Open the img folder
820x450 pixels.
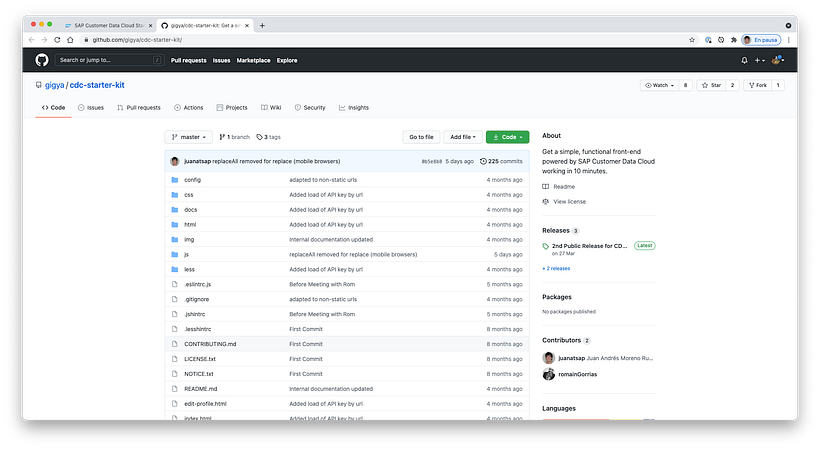pos(189,240)
